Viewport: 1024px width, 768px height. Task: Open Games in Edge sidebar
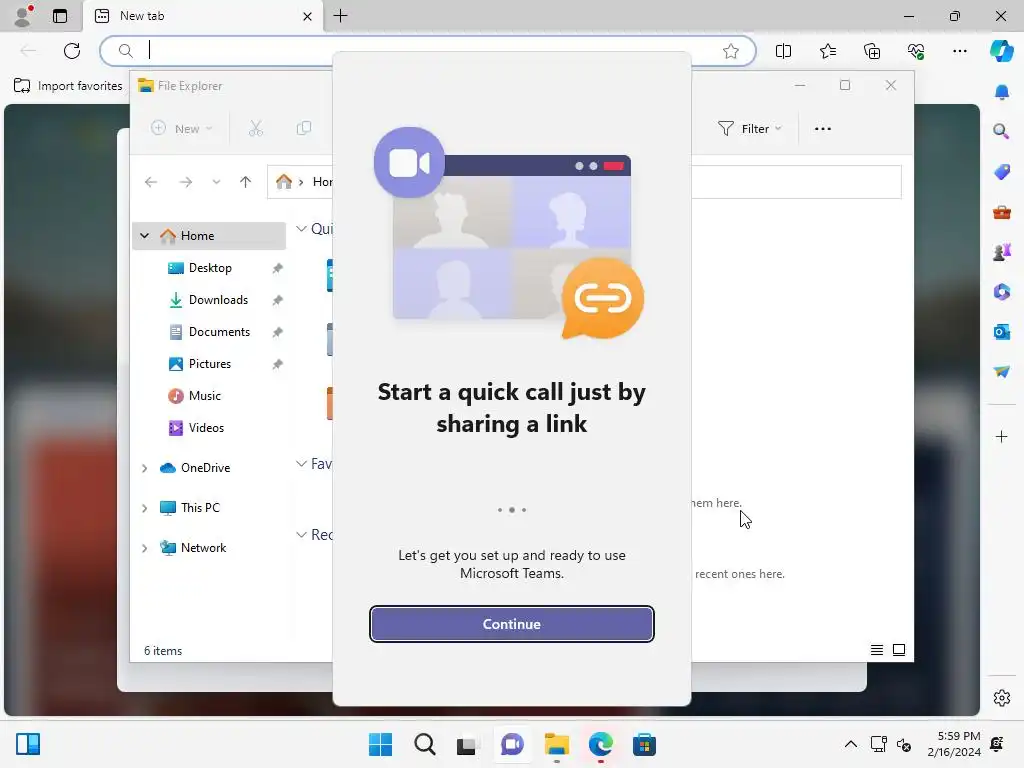coord(1001,252)
